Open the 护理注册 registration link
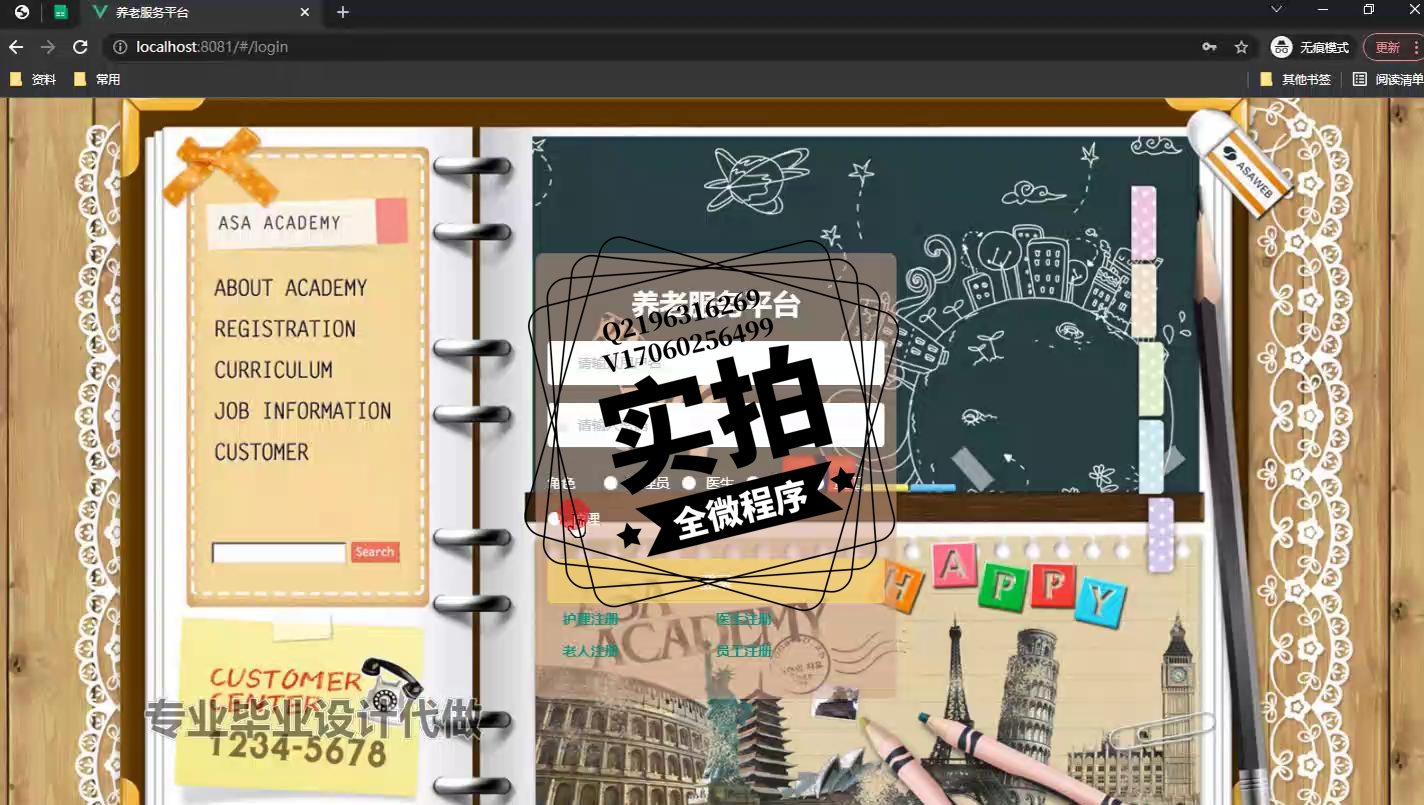The image size is (1424, 805). pos(590,619)
